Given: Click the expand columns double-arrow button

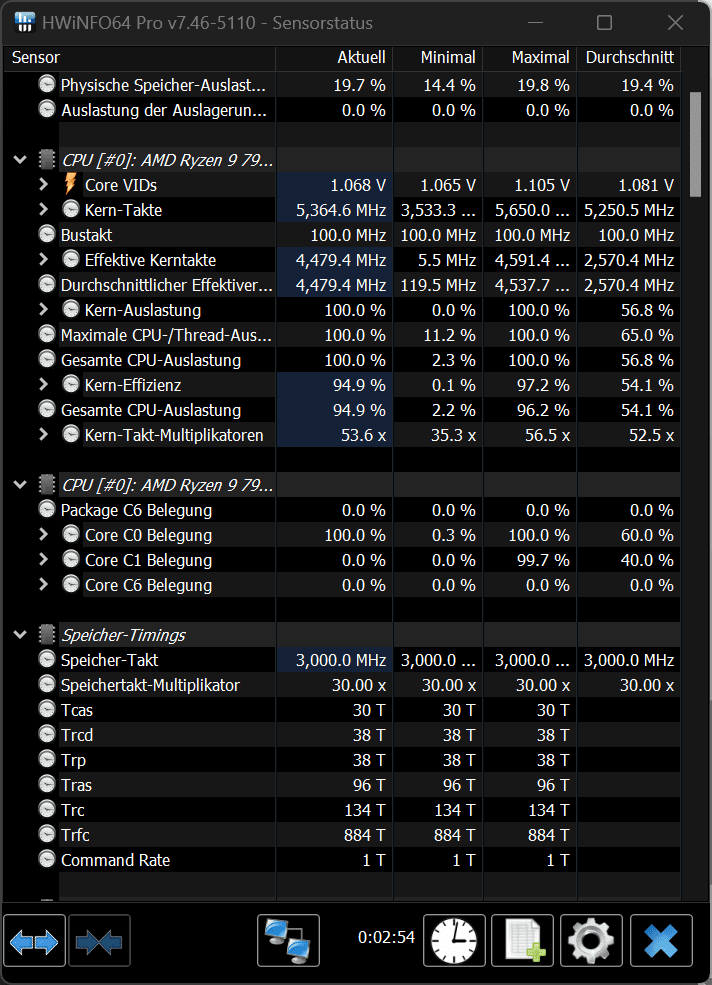Looking at the screenshot, I should pos(35,941).
